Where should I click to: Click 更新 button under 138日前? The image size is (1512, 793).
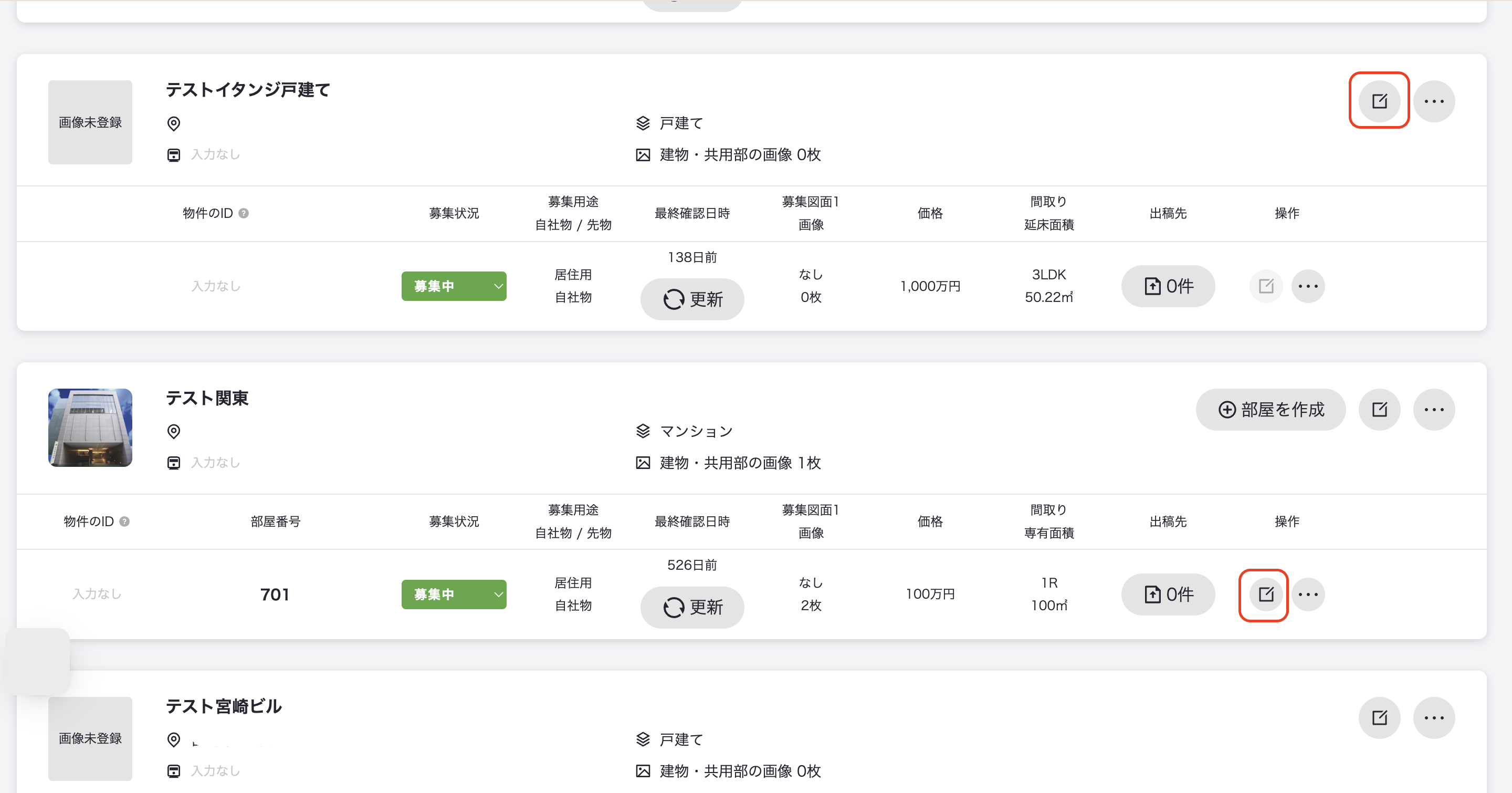point(692,299)
